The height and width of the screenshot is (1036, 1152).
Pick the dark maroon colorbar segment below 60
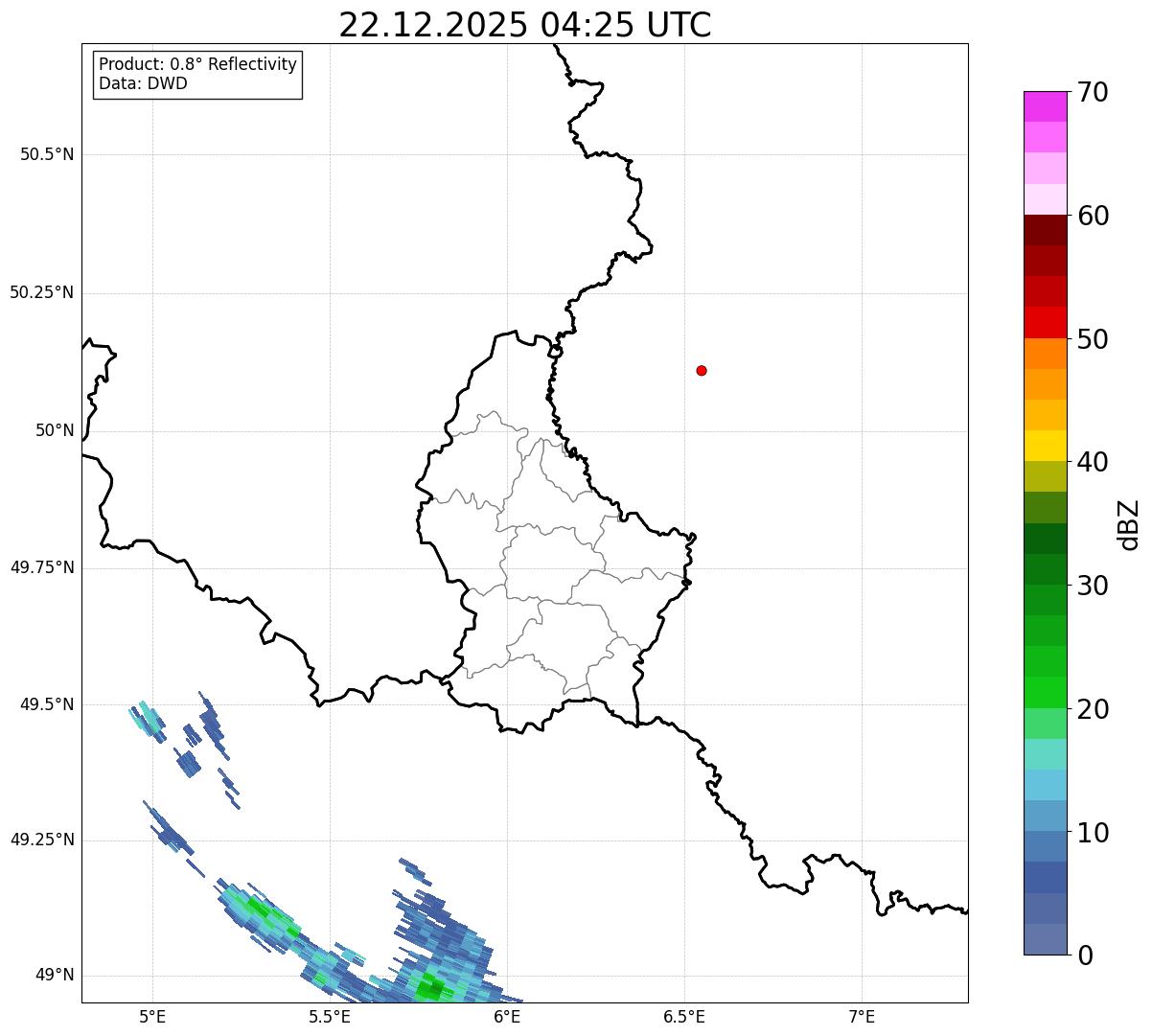tap(1045, 230)
